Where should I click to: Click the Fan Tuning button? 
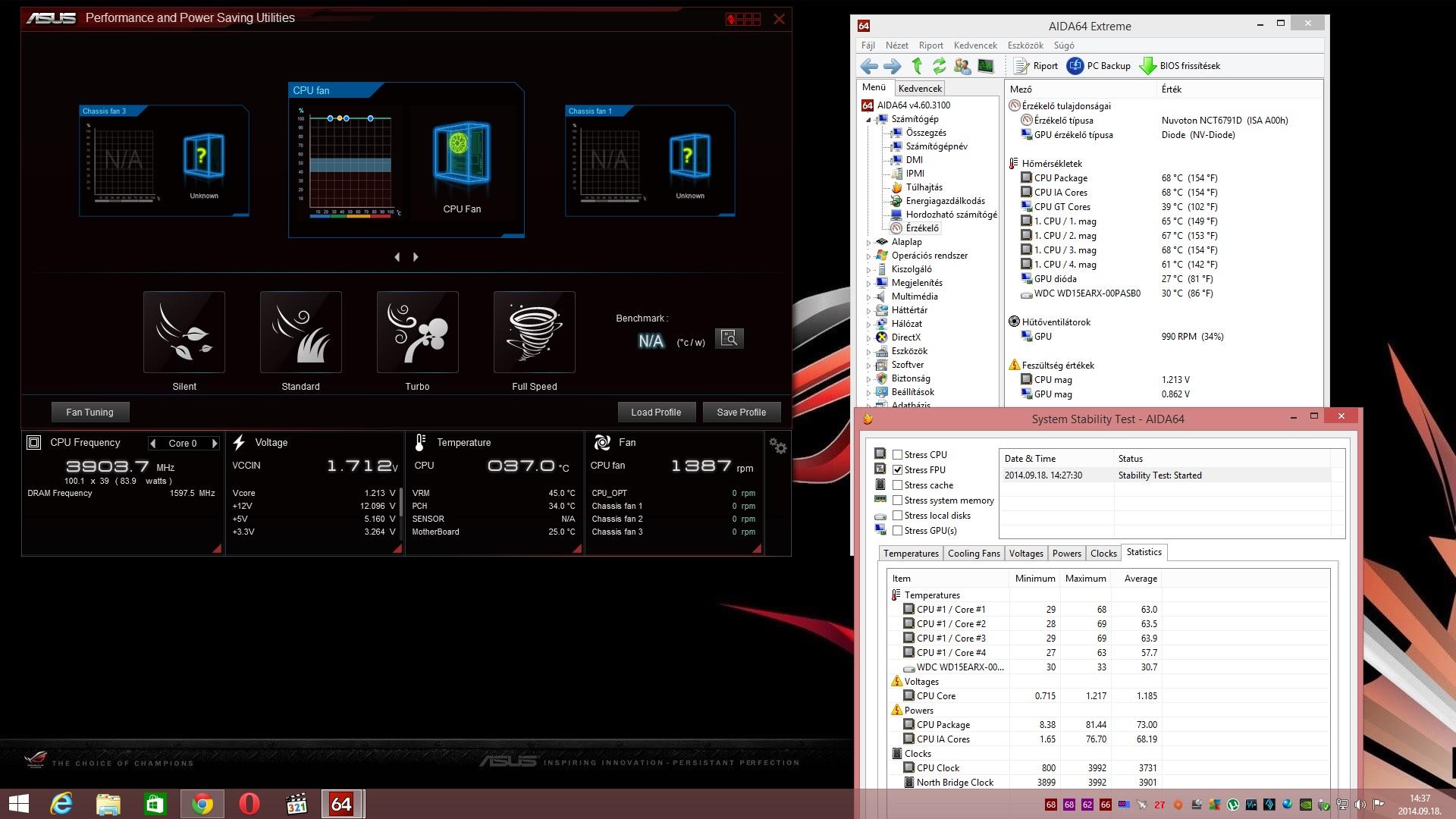89,413
